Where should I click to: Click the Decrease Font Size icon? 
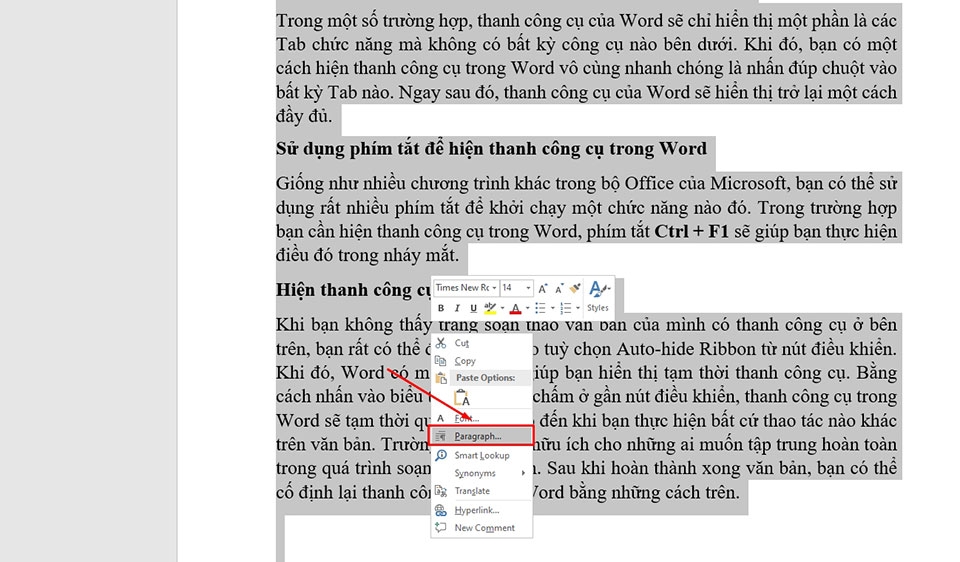[559, 288]
